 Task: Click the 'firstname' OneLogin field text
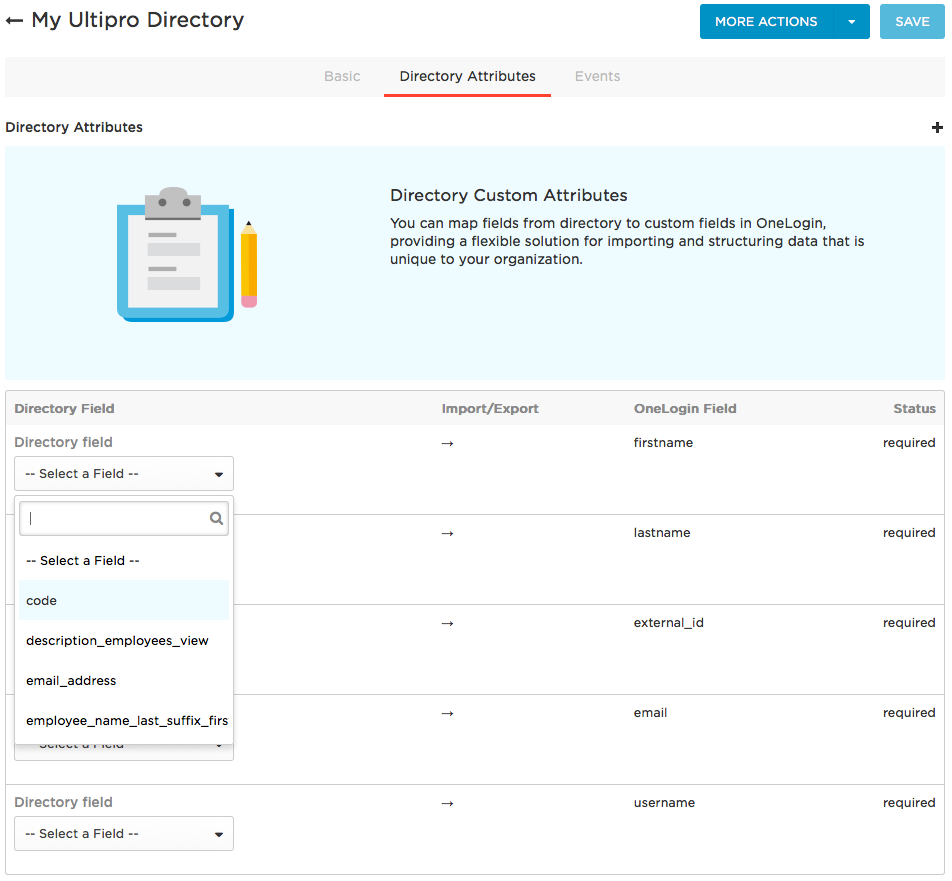[x=663, y=443]
